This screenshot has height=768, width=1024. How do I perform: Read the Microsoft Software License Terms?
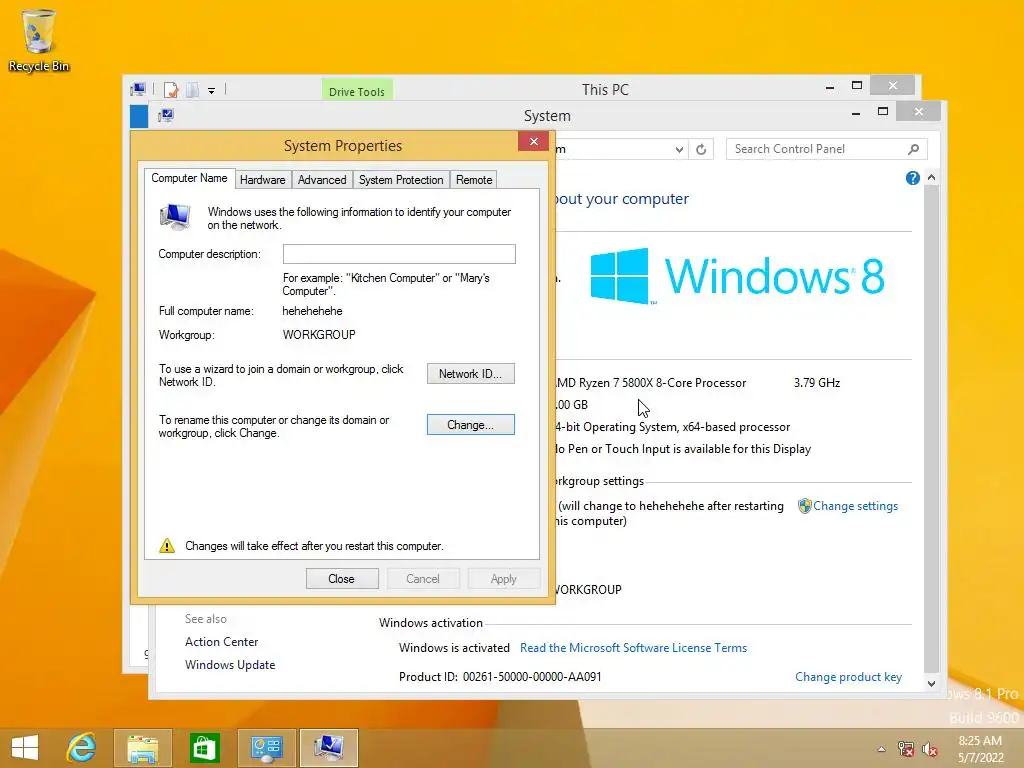633,648
